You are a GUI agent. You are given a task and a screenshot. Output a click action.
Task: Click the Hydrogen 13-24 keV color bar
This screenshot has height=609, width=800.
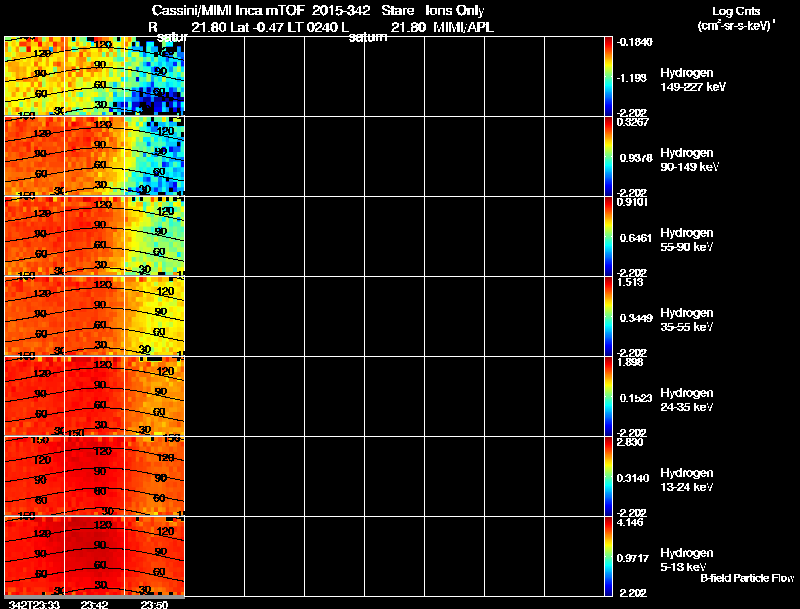click(608, 476)
